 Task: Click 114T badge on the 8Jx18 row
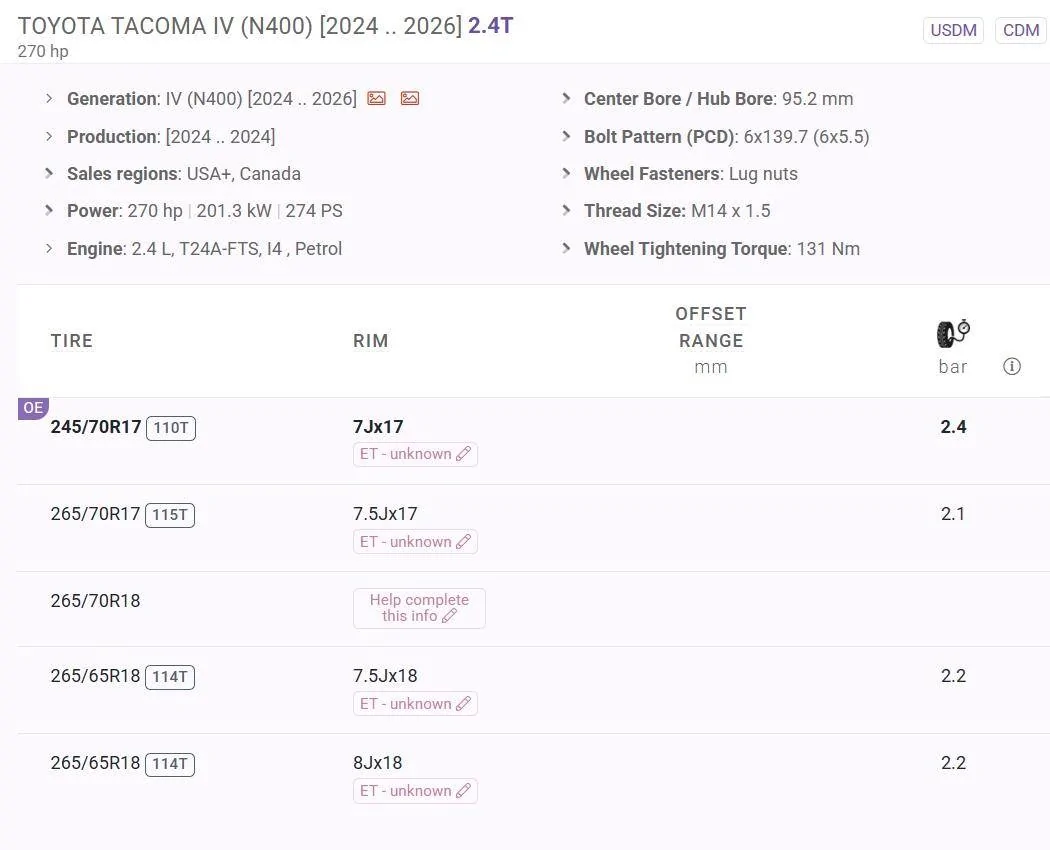coord(170,764)
